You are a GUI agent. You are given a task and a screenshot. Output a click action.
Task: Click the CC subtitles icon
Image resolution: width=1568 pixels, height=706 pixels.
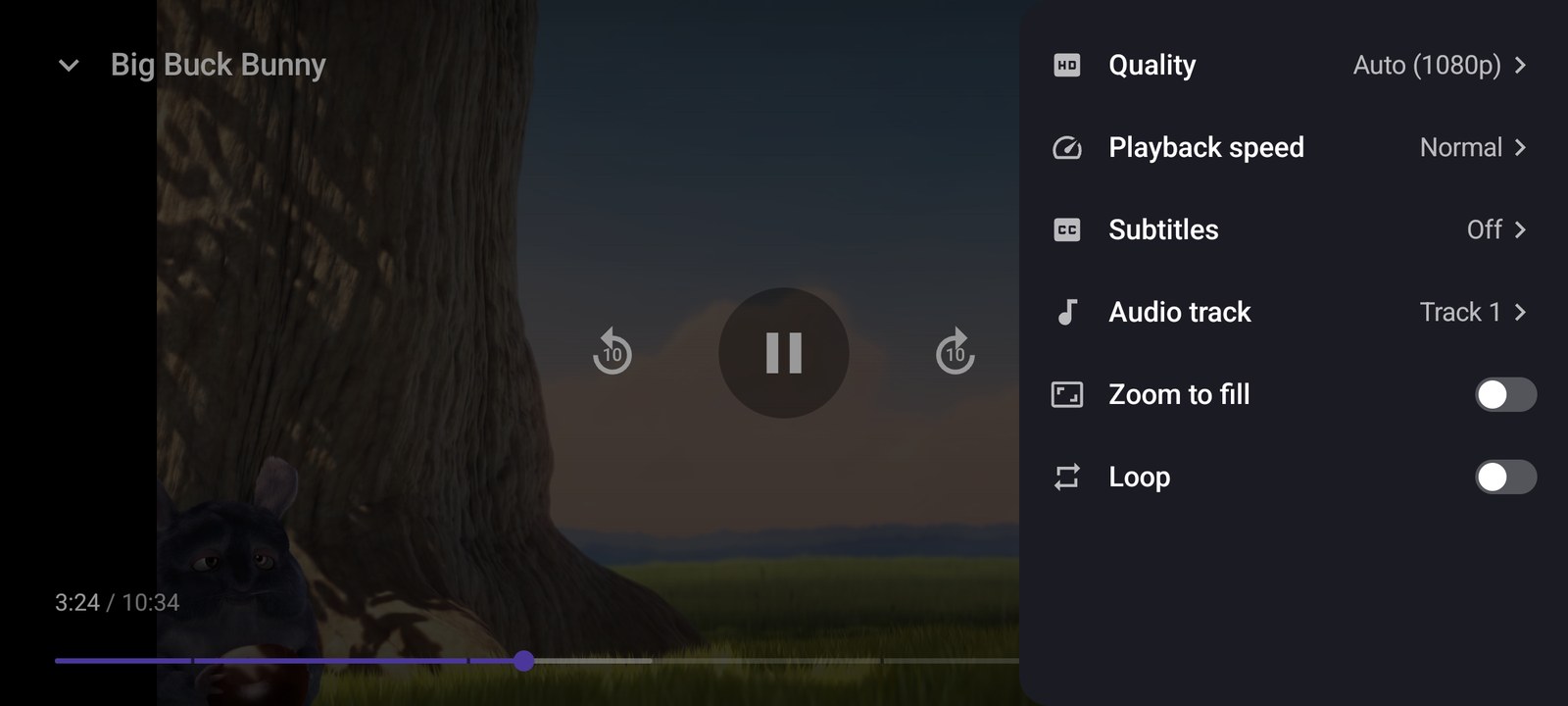(1066, 229)
